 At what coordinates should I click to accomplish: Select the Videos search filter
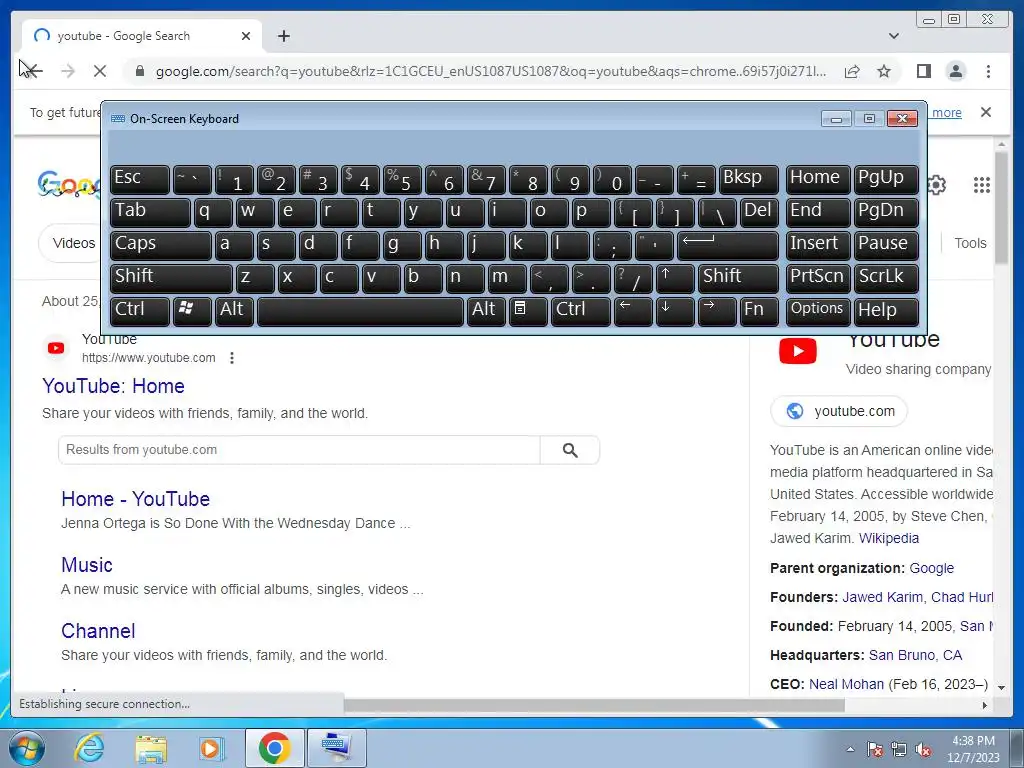(x=74, y=243)
